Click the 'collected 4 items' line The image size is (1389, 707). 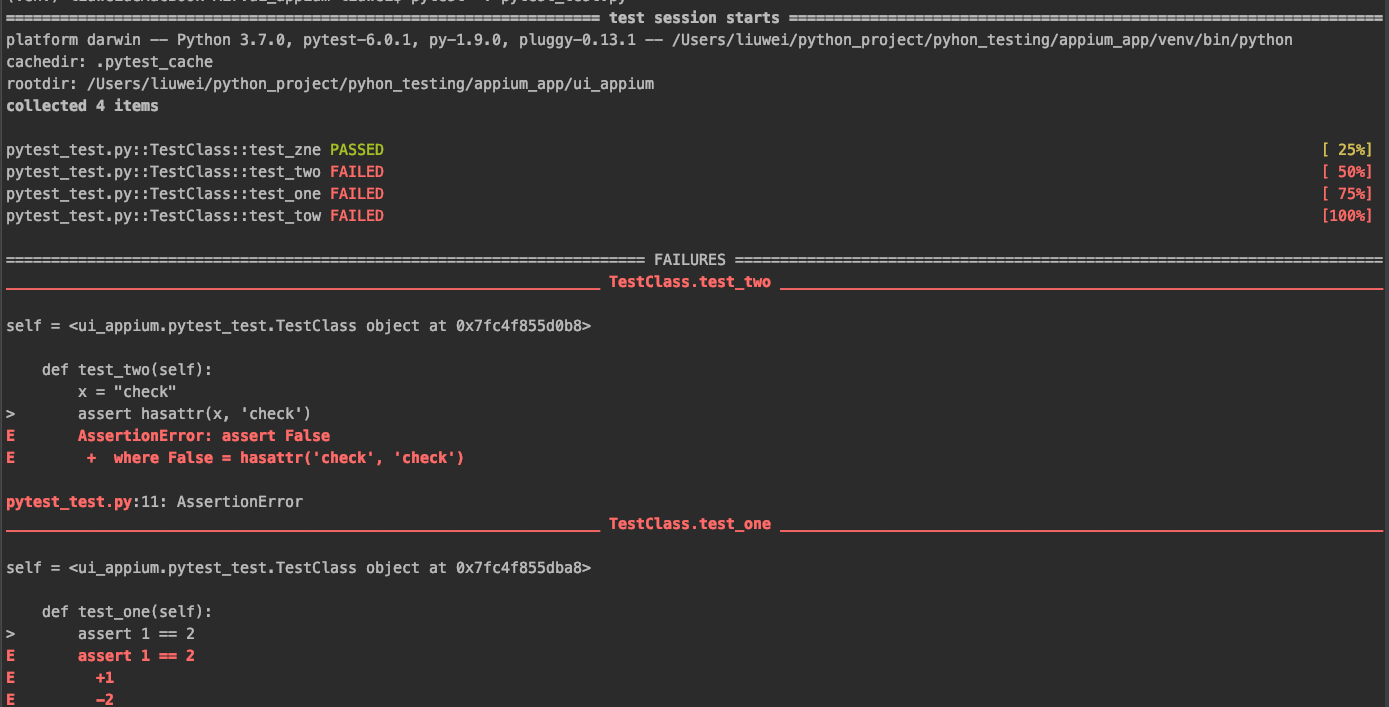pos(82,106)
